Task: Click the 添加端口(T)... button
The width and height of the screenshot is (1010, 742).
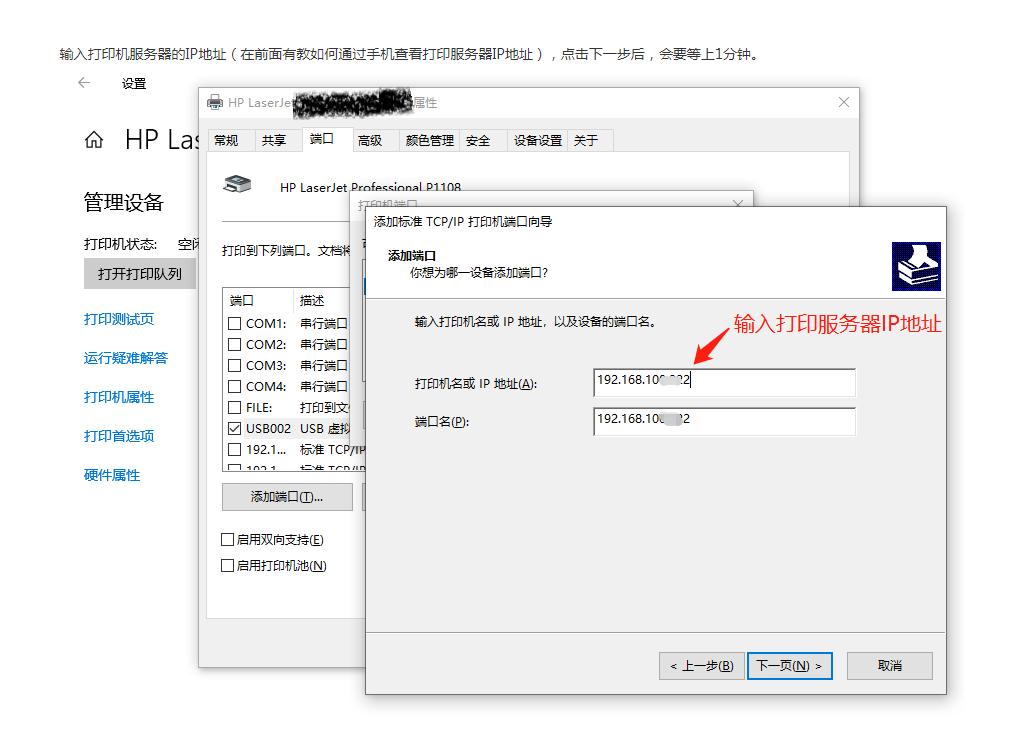Action: click(x=287, y=497)
